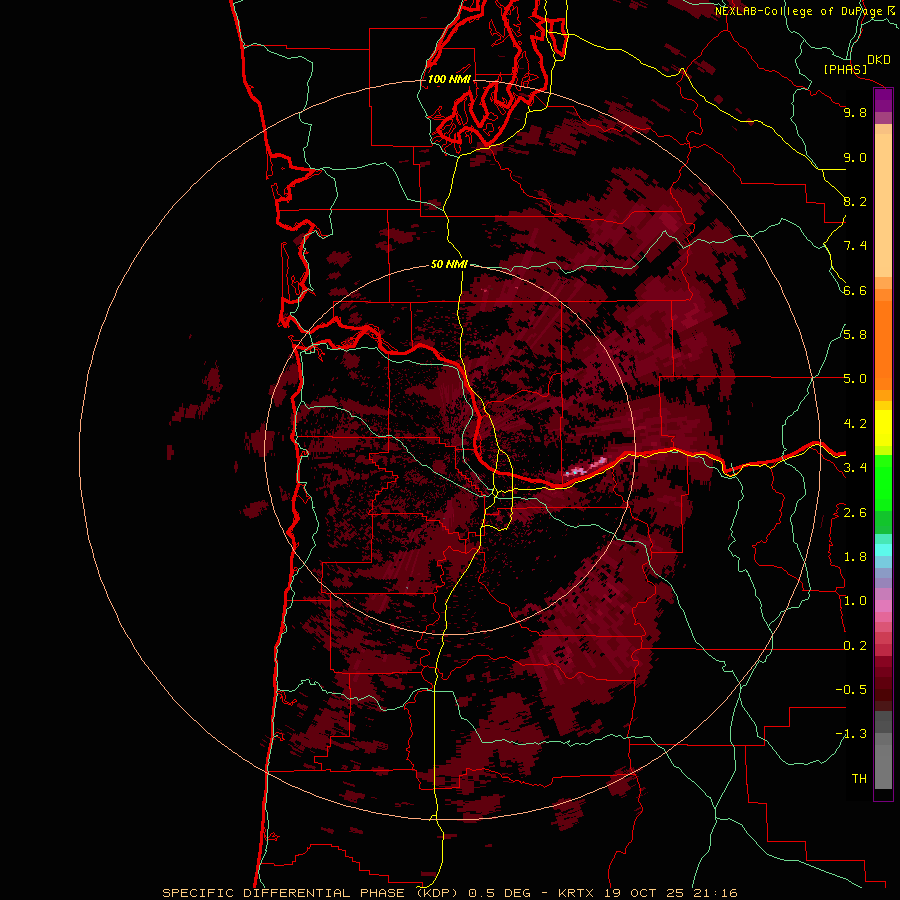This screenshot has width=900, height=900.
Task: Pick the purple swatch at legend top
Action: [x=883, y=100]
